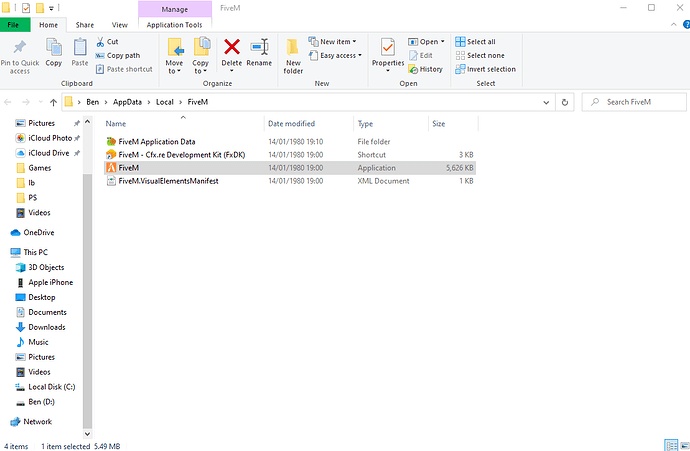Image resolution: width=690 pixels, height=451 pixels.
Task: Open the Help question mark icon
Action: (686, 25)
